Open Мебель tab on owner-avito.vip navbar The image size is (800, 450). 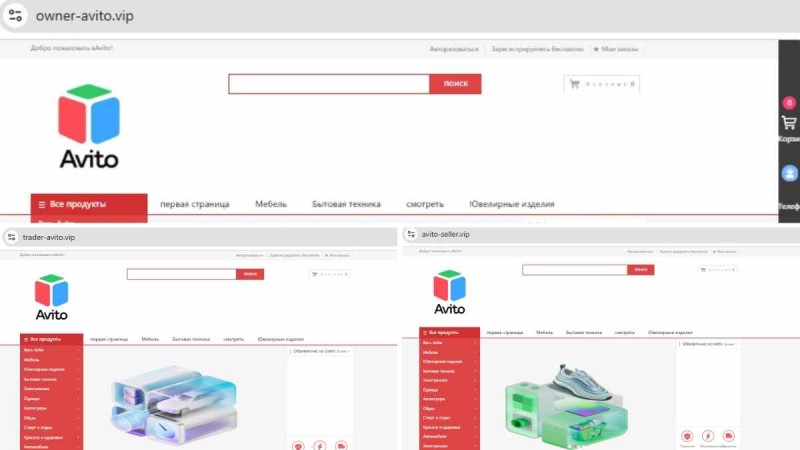[x=271, y=204]
